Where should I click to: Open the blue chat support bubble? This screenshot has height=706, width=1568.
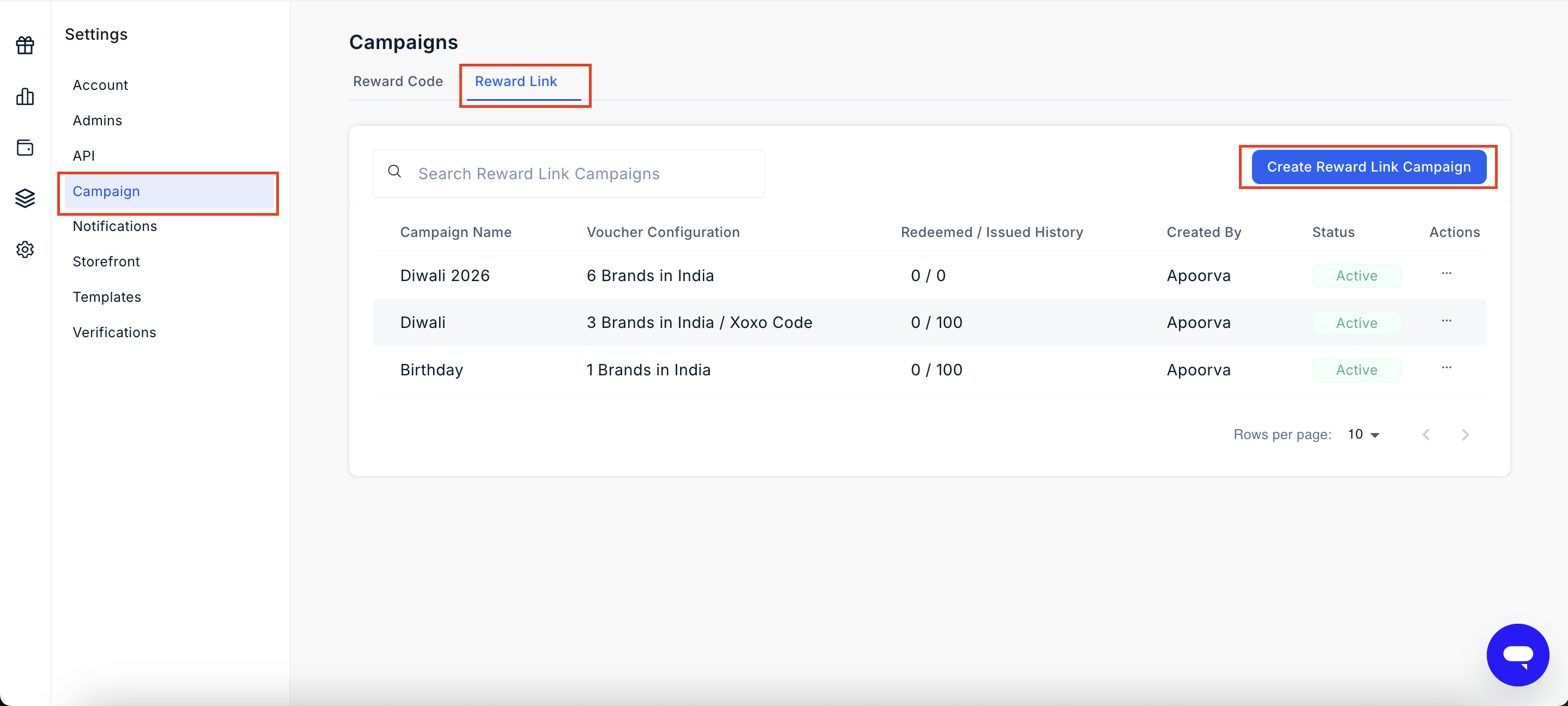click(1517, 655)
